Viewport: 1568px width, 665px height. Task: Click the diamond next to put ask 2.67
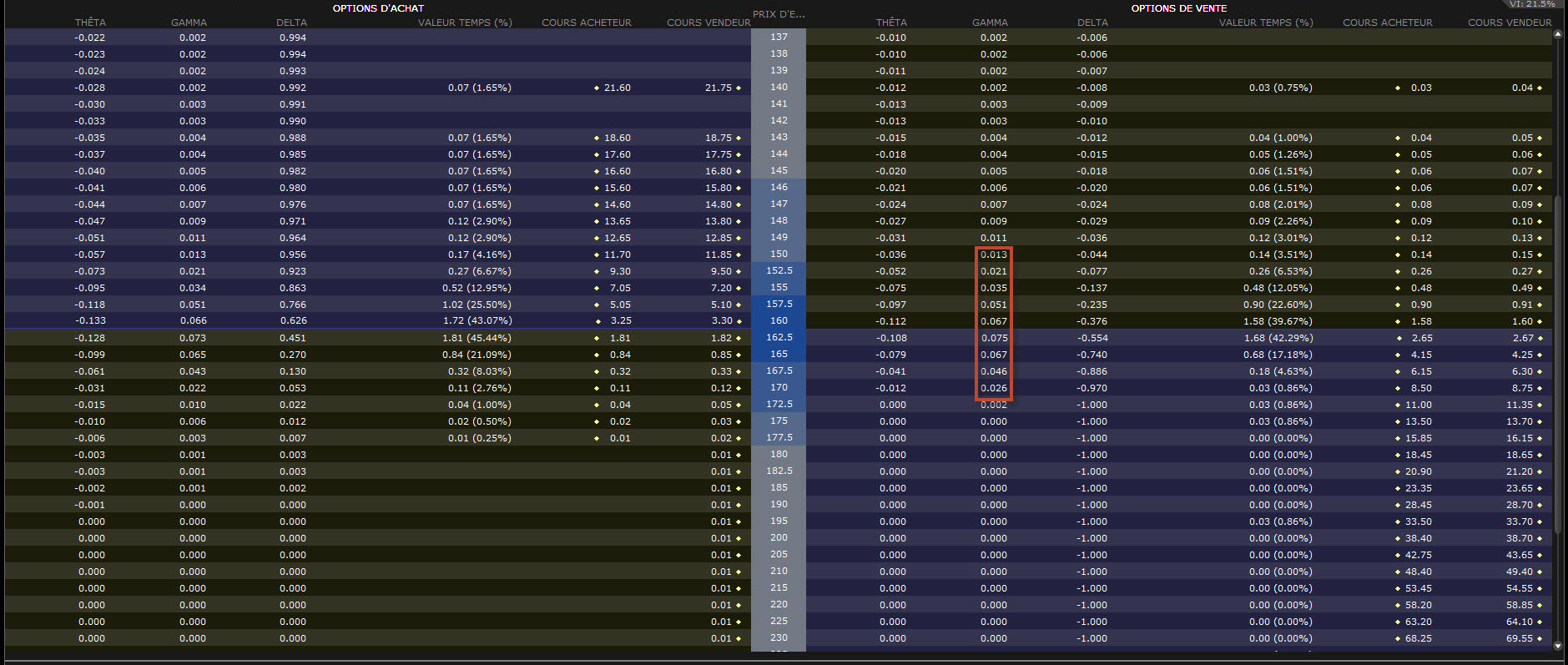pyautogui.click(x=1540, y=338)
